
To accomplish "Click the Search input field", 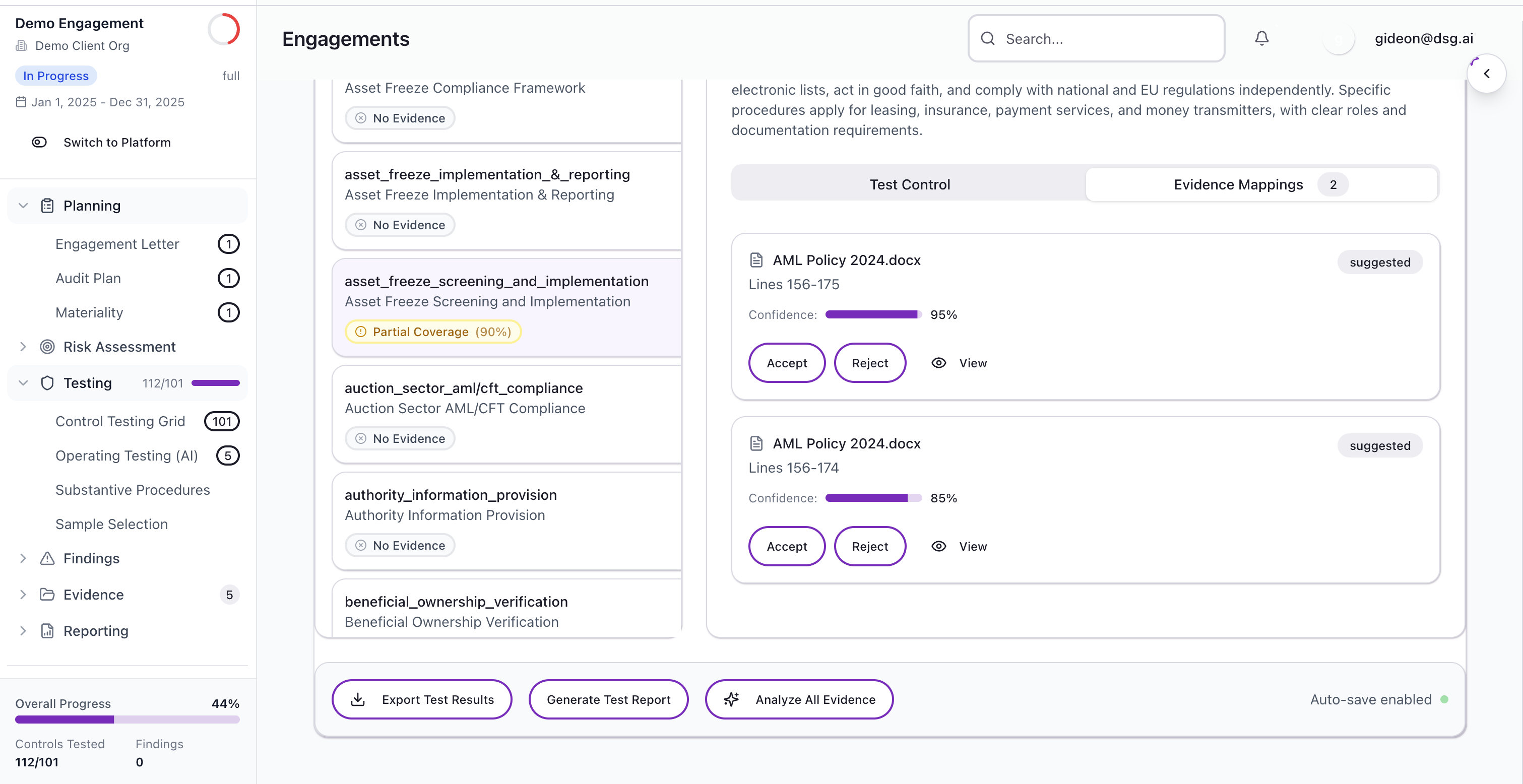I will pyautogui.click(x=1096, y=38).
